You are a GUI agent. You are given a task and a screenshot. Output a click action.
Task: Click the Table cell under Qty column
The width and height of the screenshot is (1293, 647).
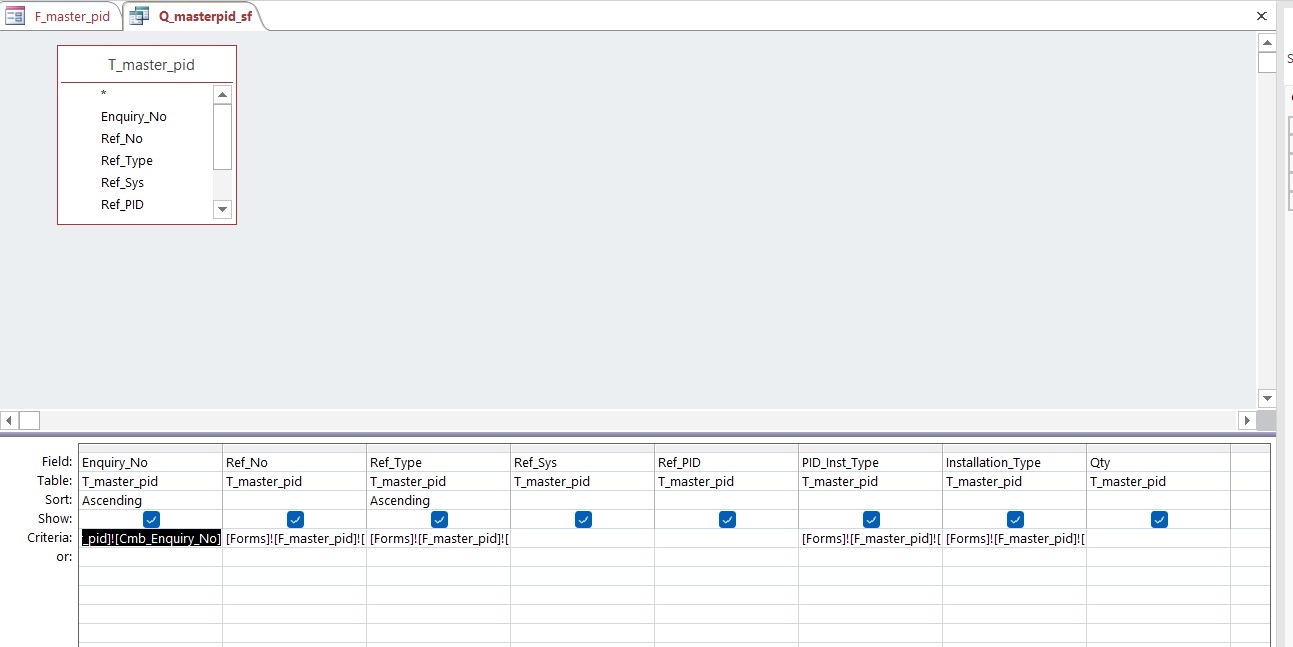pos(1159,481)
